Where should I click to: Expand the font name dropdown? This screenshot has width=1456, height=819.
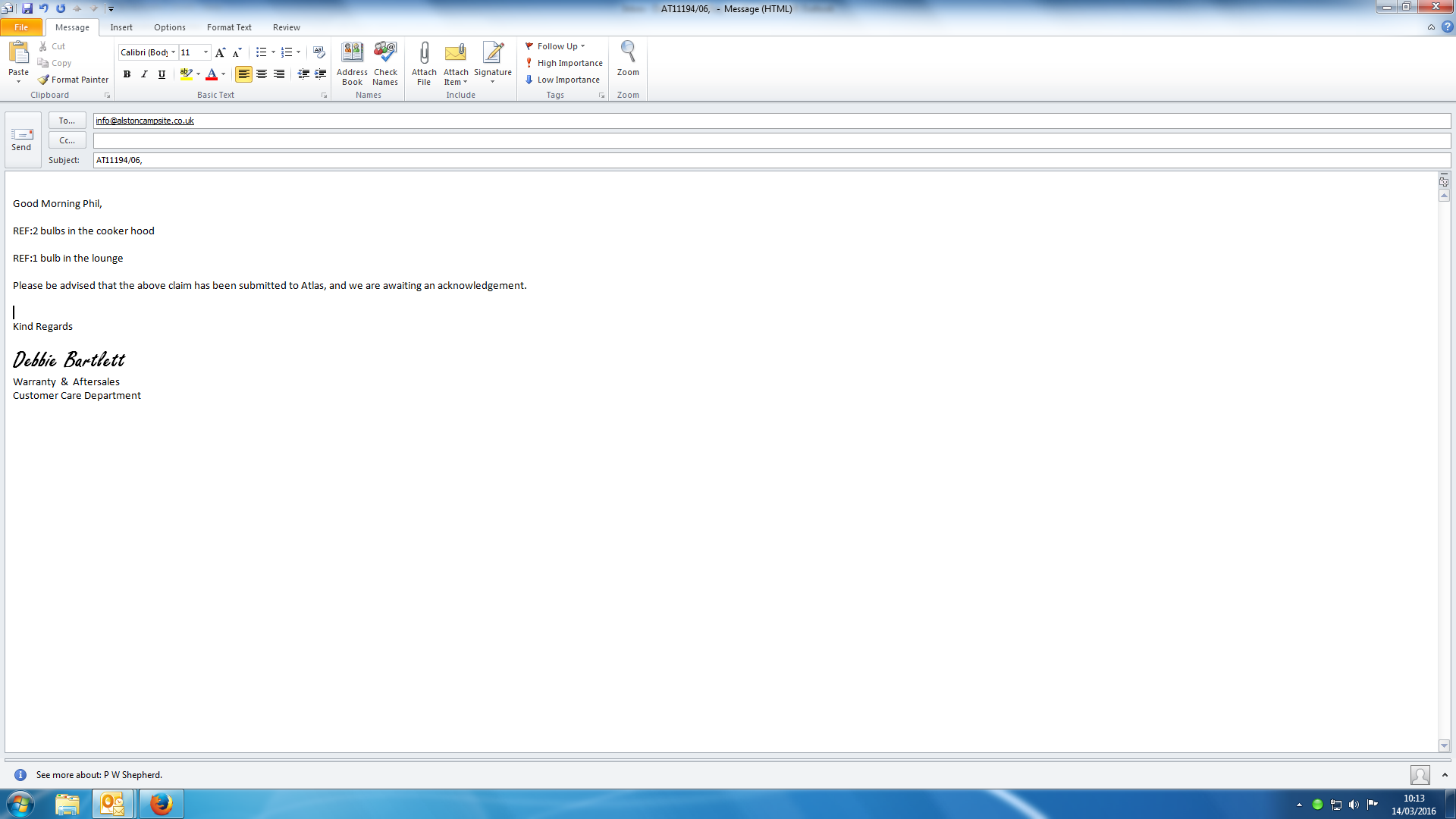174,52
